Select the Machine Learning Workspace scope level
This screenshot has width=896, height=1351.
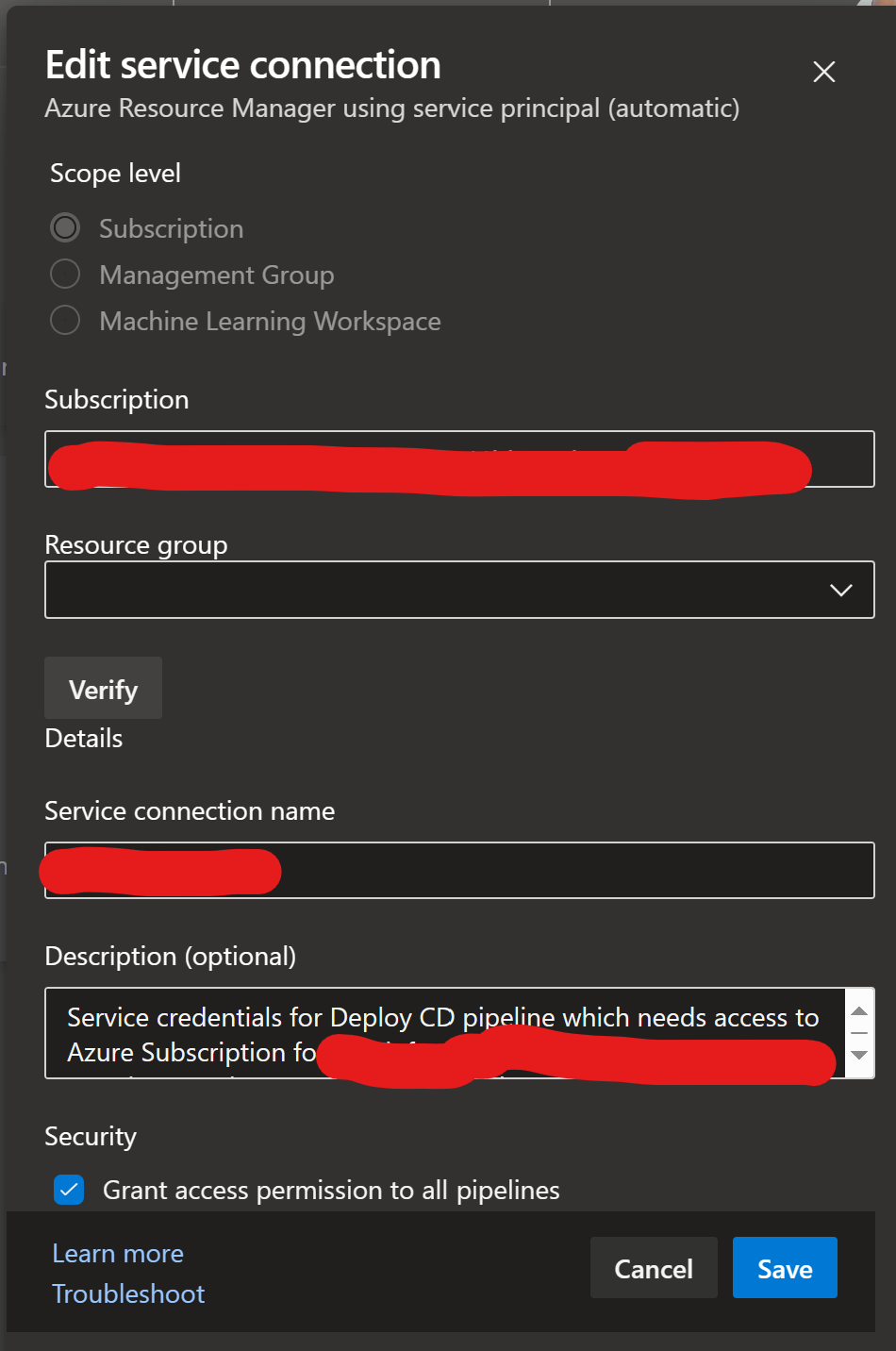click(65, 320)
